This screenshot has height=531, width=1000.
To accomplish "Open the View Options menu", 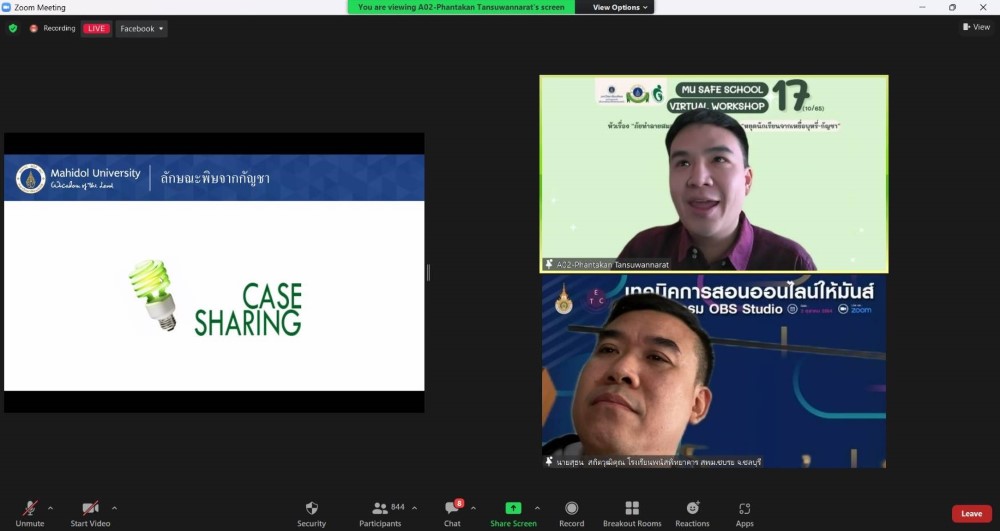I will pos(620,7).
